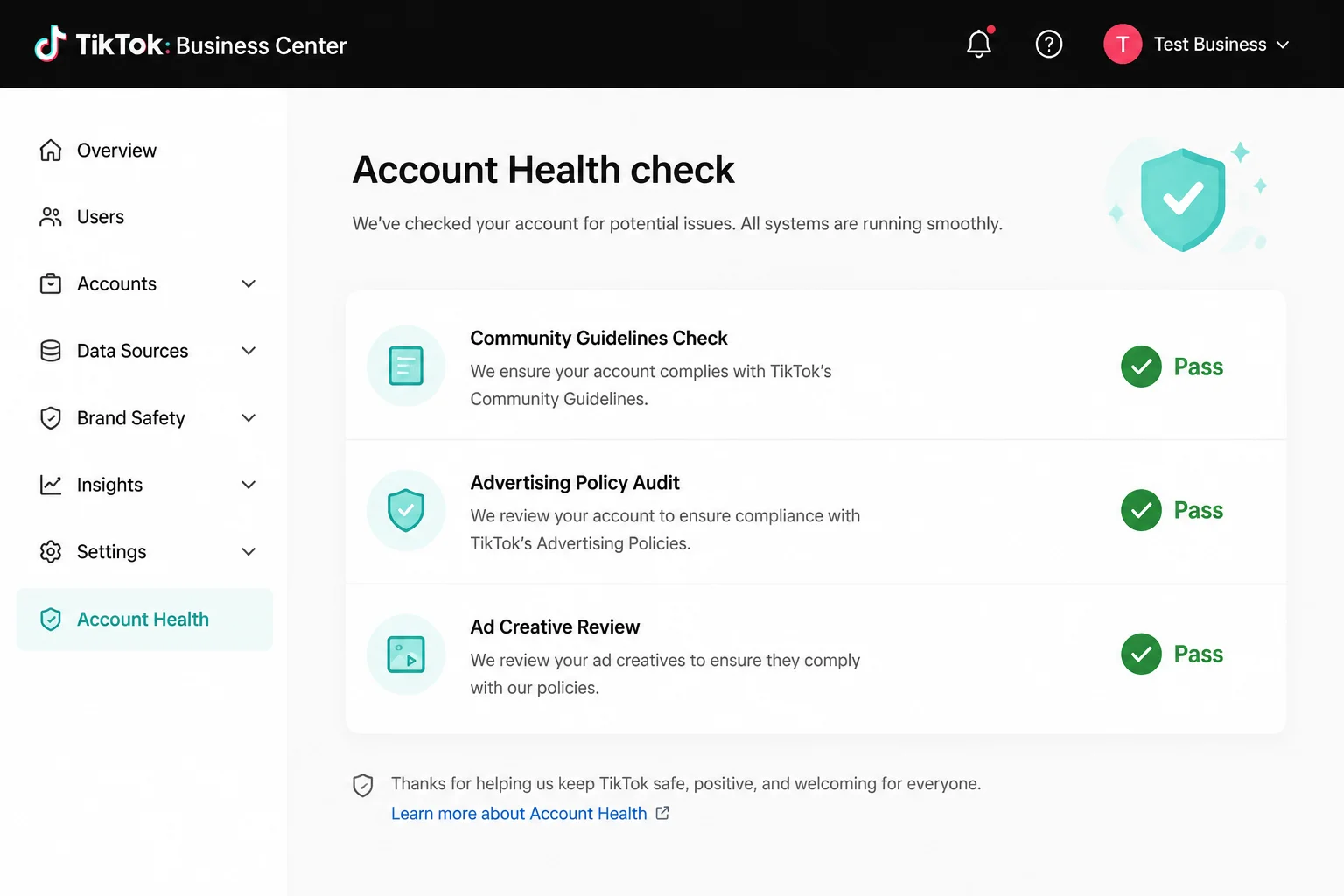The width and height of the screenshot is (1344, 896).
Task: Click the Community Guidelines green check icon
Action: point(1141,367)
